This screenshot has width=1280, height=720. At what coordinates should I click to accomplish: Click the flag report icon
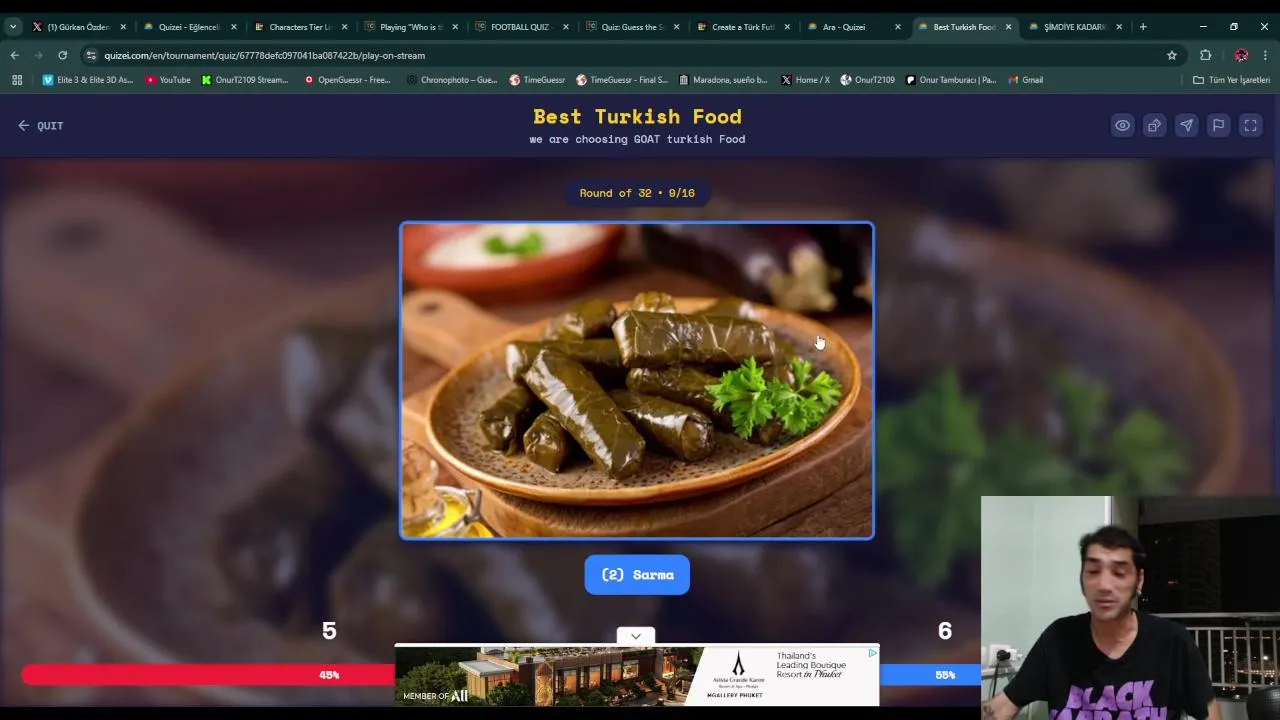[x=1218, y=125]
